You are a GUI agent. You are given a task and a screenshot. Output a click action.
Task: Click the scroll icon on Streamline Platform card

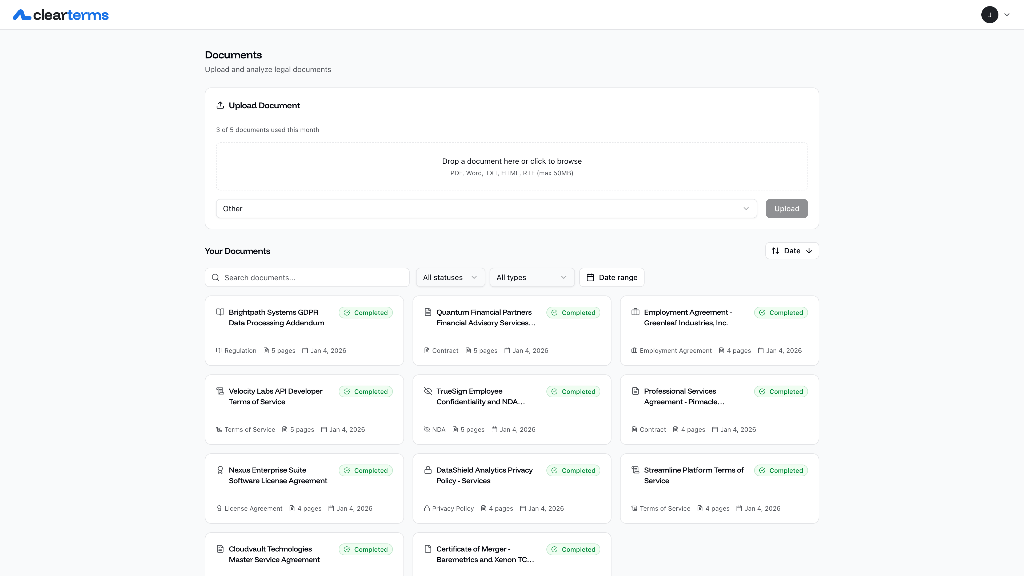point(635,470)
